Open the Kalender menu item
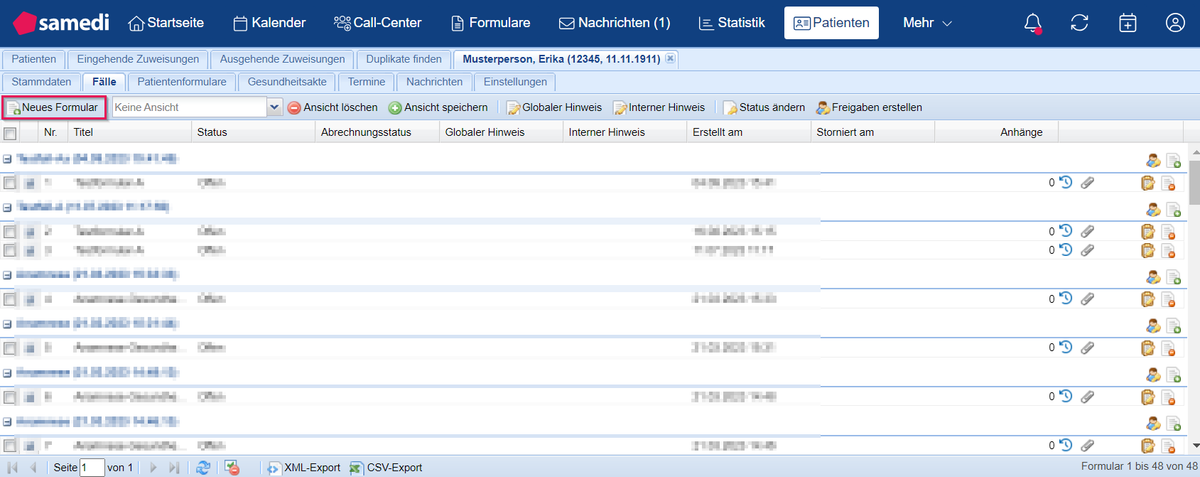 tap(269, 22)
